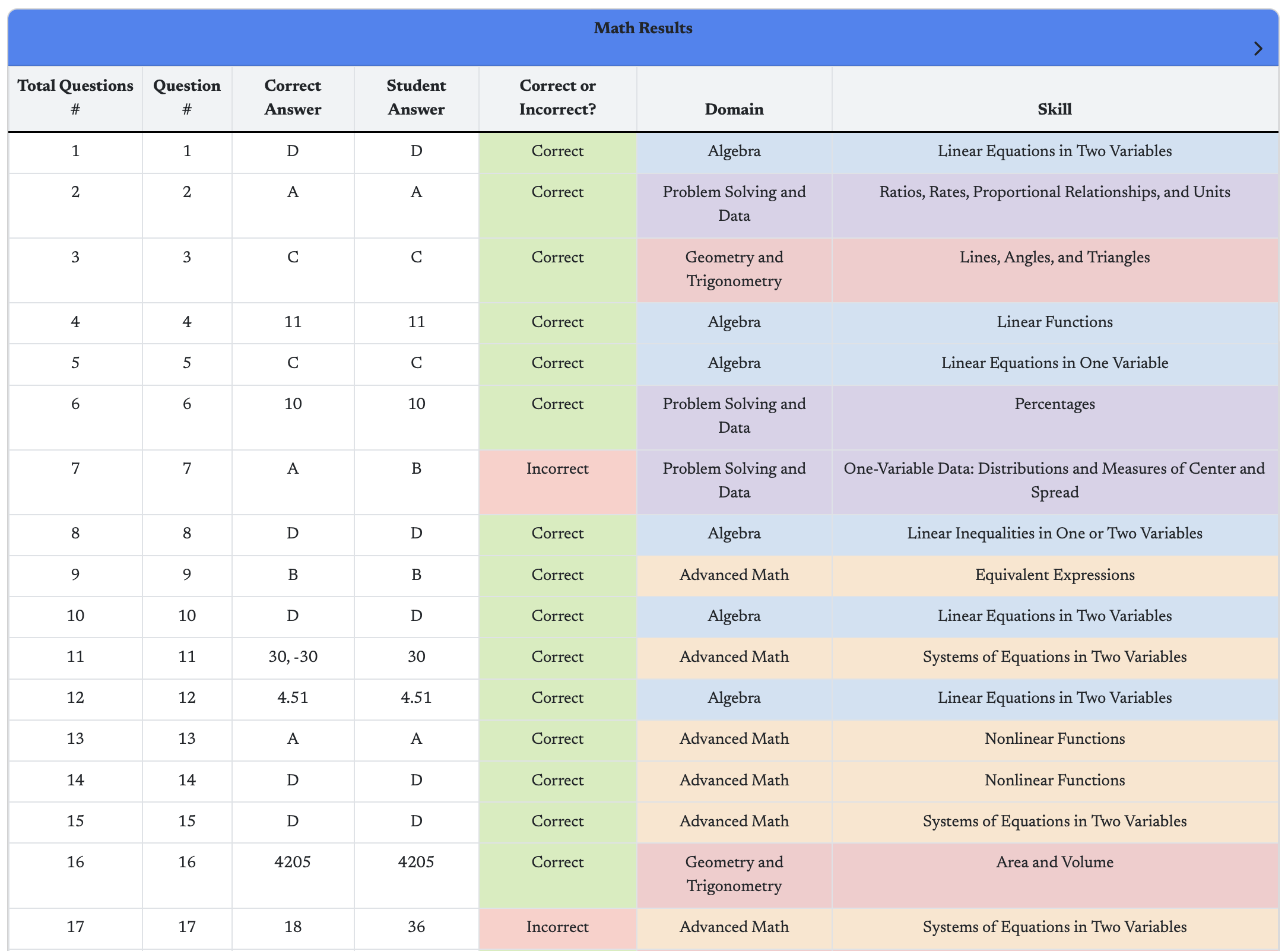The height and width of the screenshot is (951, 1288).
Task: Select the Linear Functions skill cell
Action: (1054, 322)
